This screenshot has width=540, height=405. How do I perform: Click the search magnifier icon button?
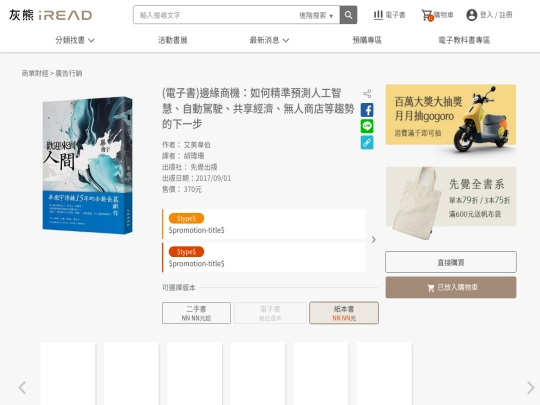tap(348, 15)
